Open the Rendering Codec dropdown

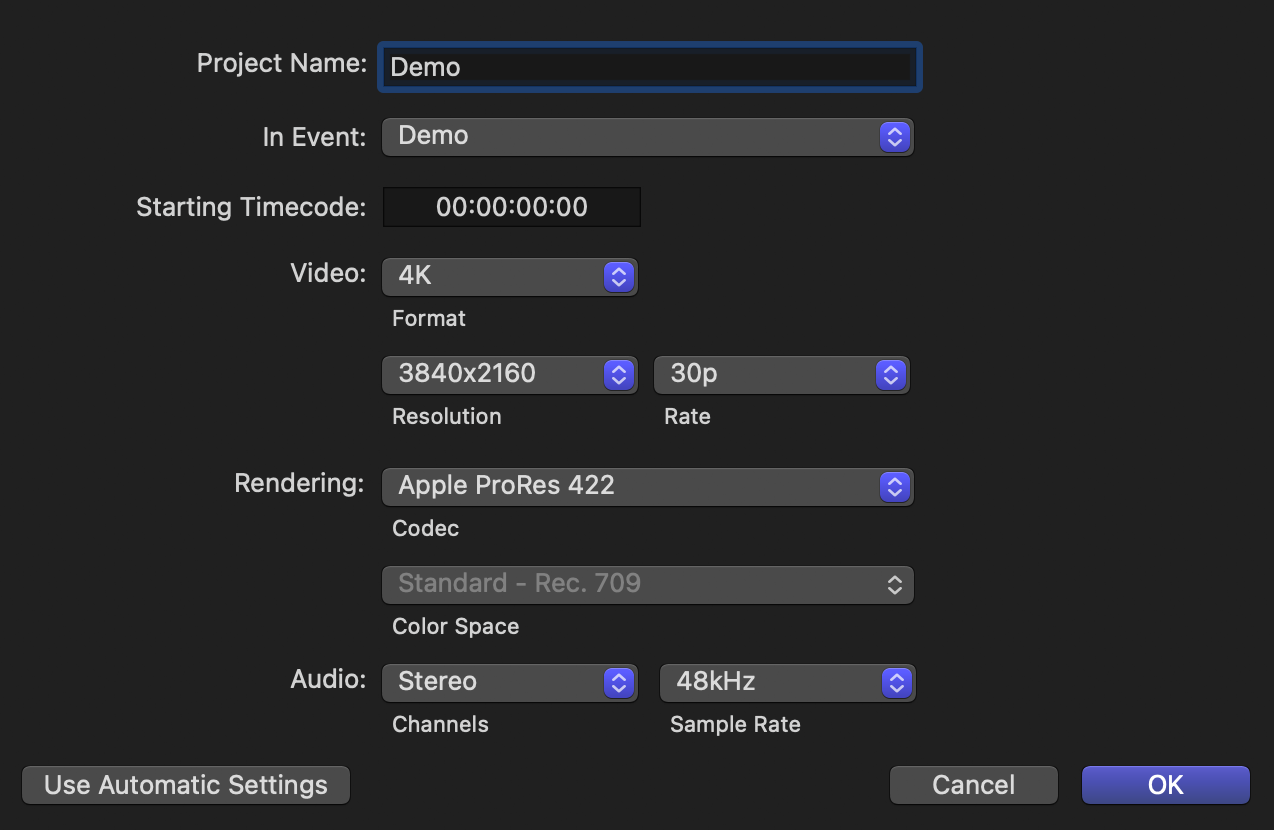(x=648, y=487)
